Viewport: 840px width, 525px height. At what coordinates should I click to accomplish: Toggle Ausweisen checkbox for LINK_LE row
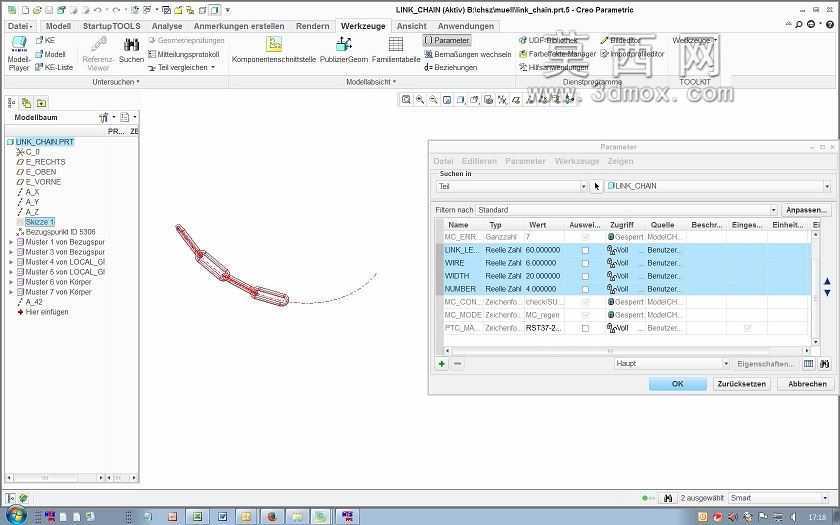[586, 250]
